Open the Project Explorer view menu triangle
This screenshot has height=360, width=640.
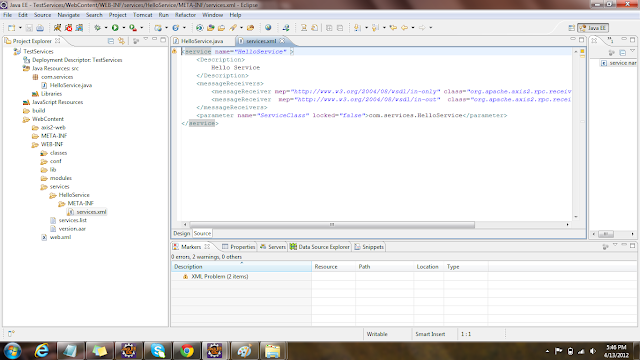[x=145, y=40]
